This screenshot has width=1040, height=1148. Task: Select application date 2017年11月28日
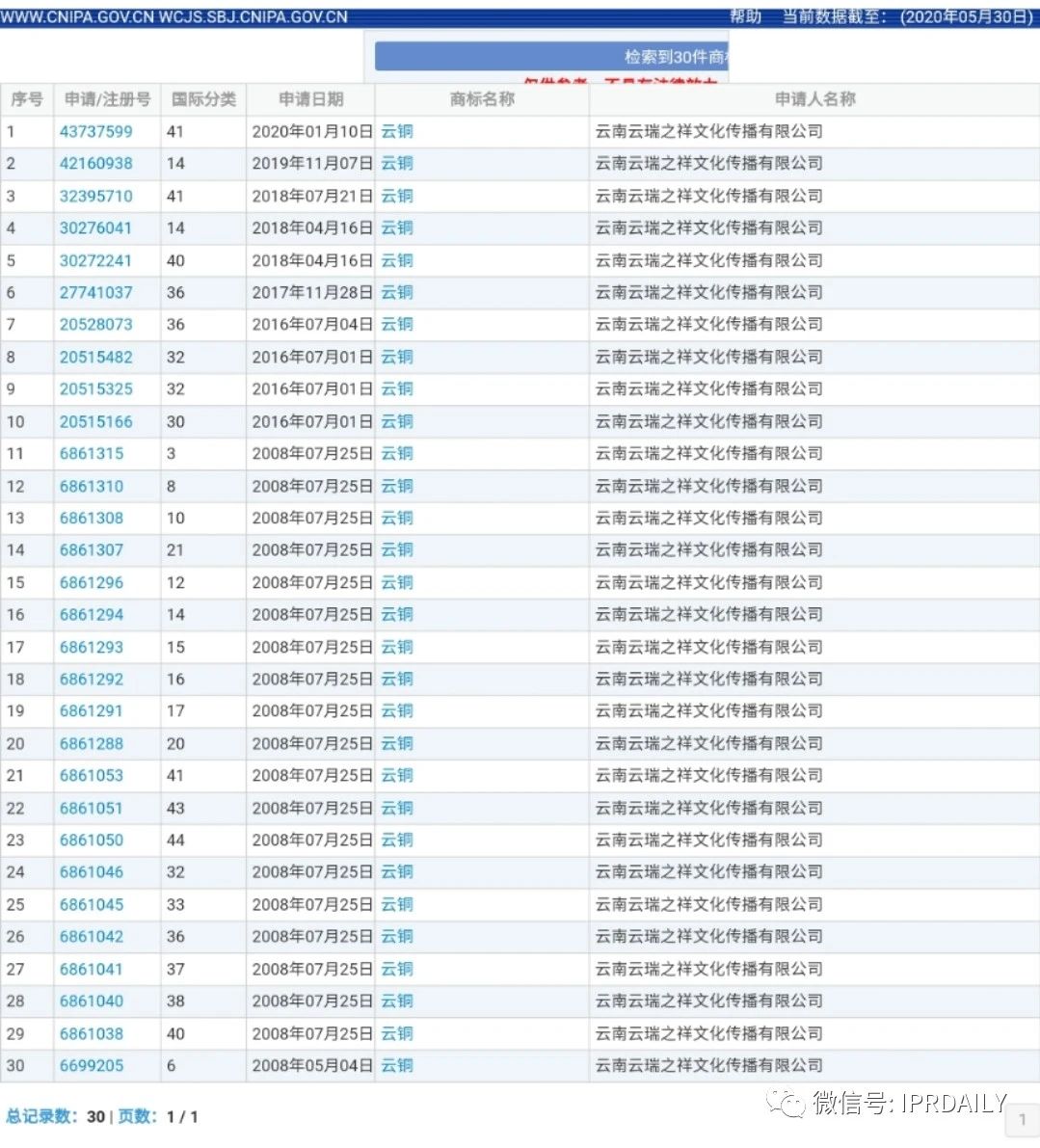pyautogui.click(x=312, y=293)
